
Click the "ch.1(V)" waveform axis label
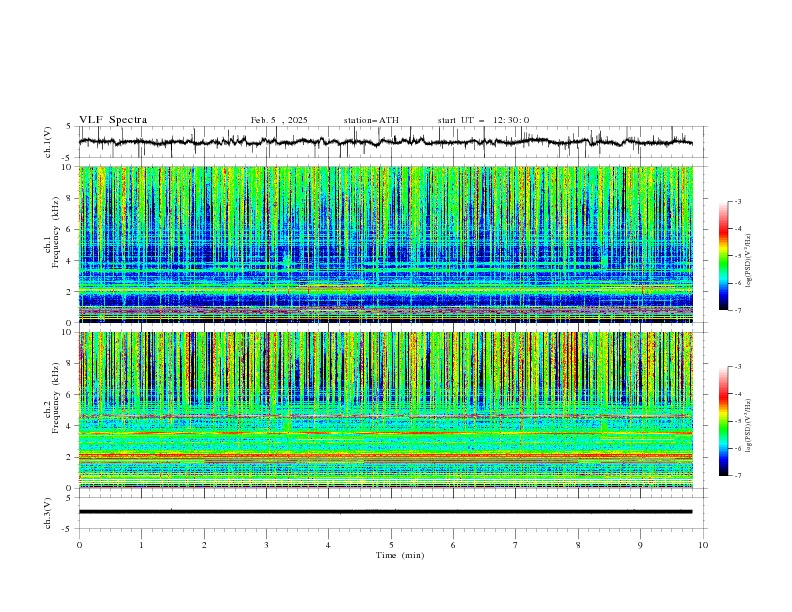(48, 142)
